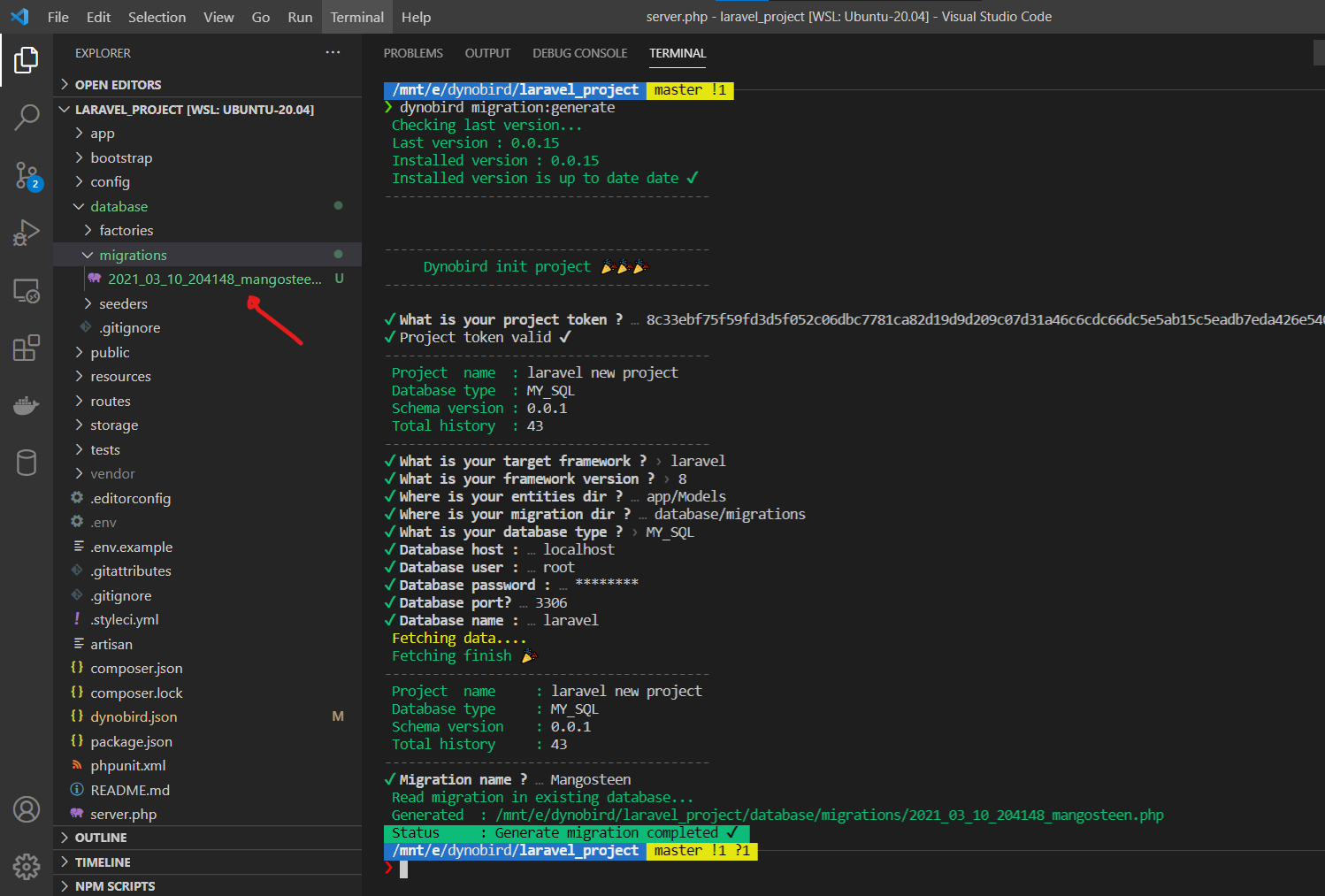Viewport: 1325px width, 896px height.
Task: Open the artisan file
Action: pyautogui.click(x=207, y=644)
